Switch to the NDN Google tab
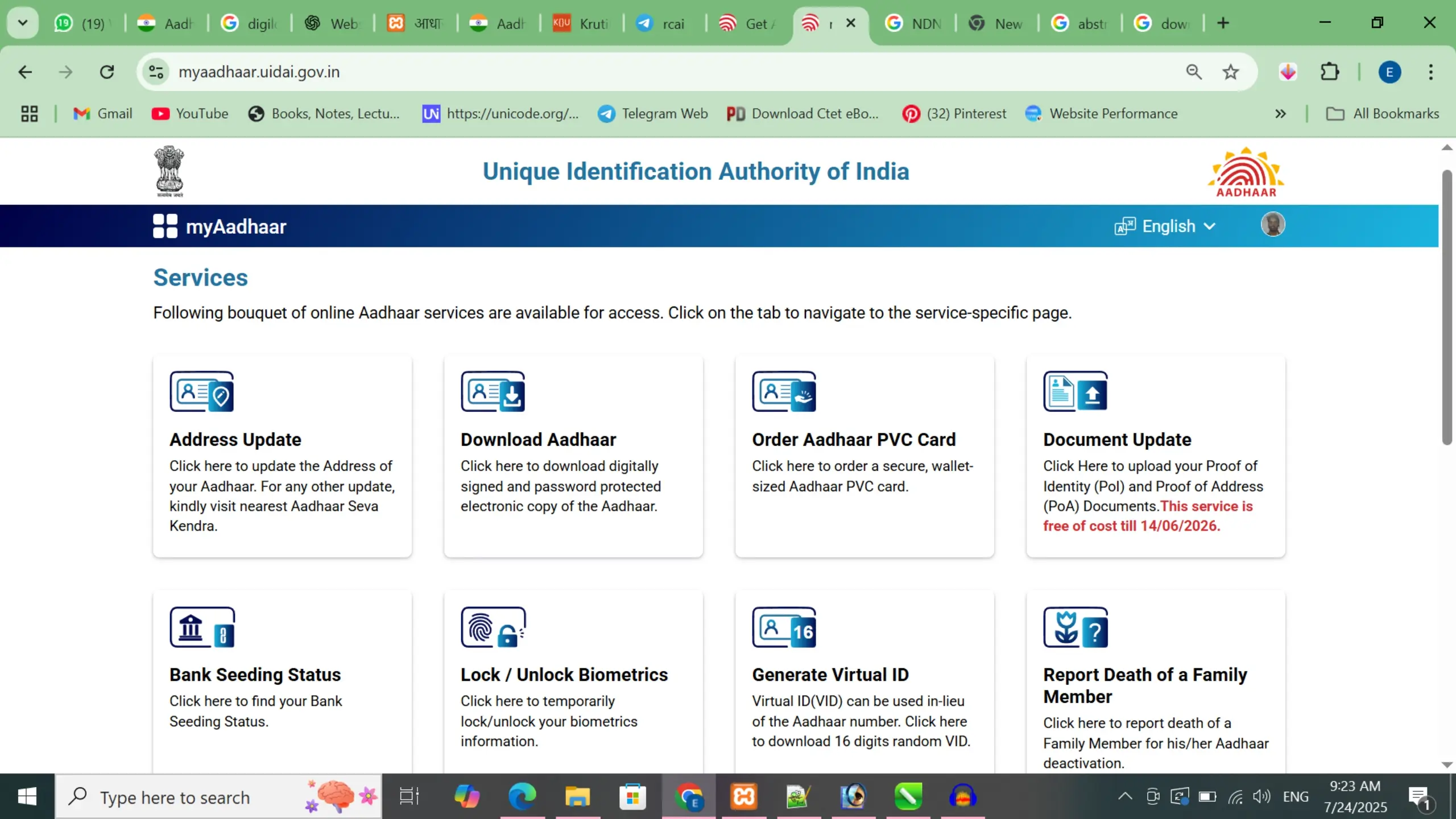The width and height of the screenshot is (1456, 819). click(915, 23)
